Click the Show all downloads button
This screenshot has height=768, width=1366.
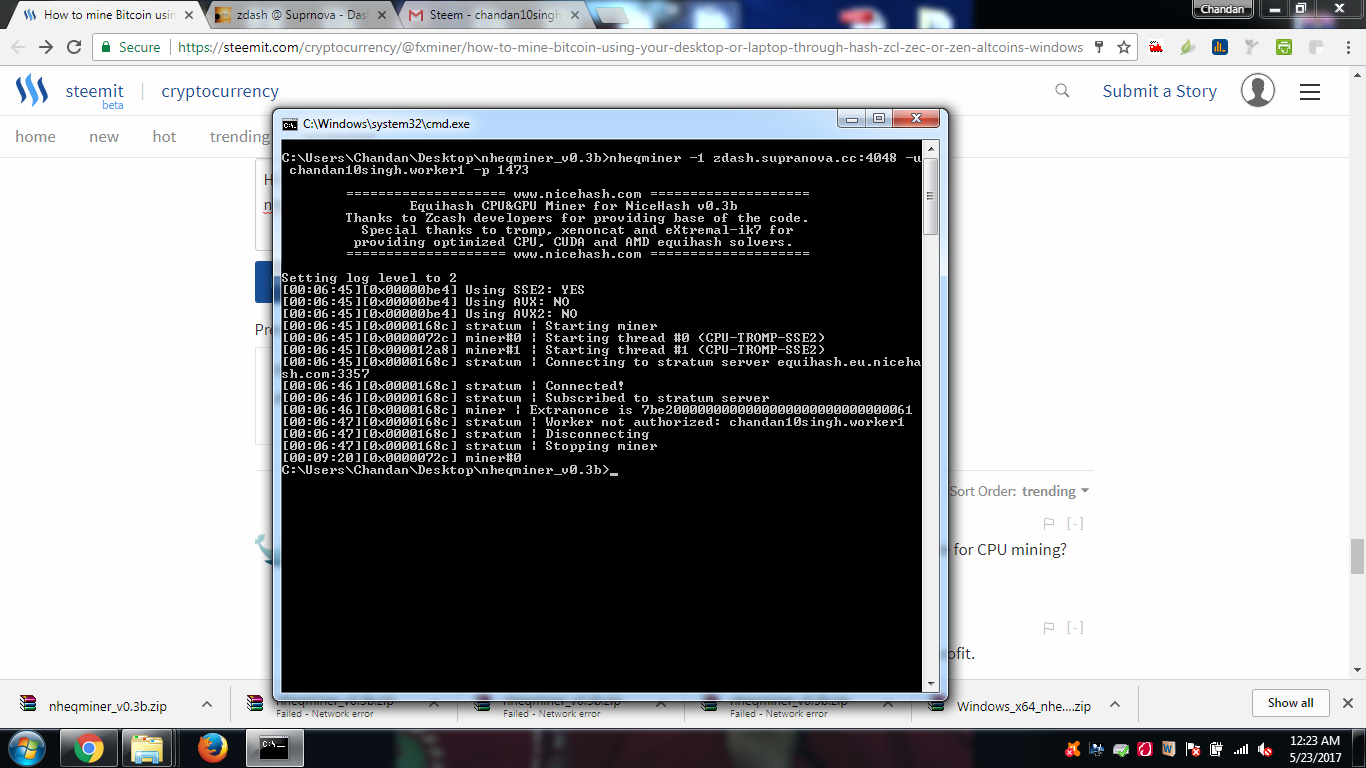(x=1290, y=703)
